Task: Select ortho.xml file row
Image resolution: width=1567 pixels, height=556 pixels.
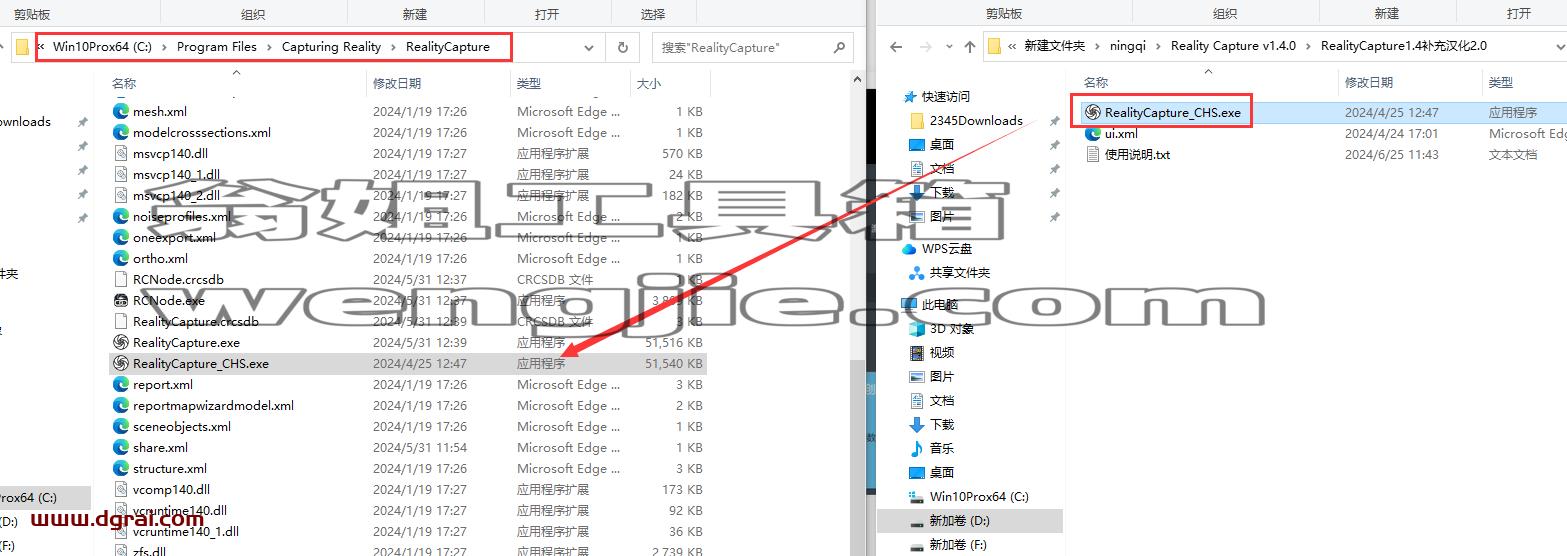Action: coord(407,258)
